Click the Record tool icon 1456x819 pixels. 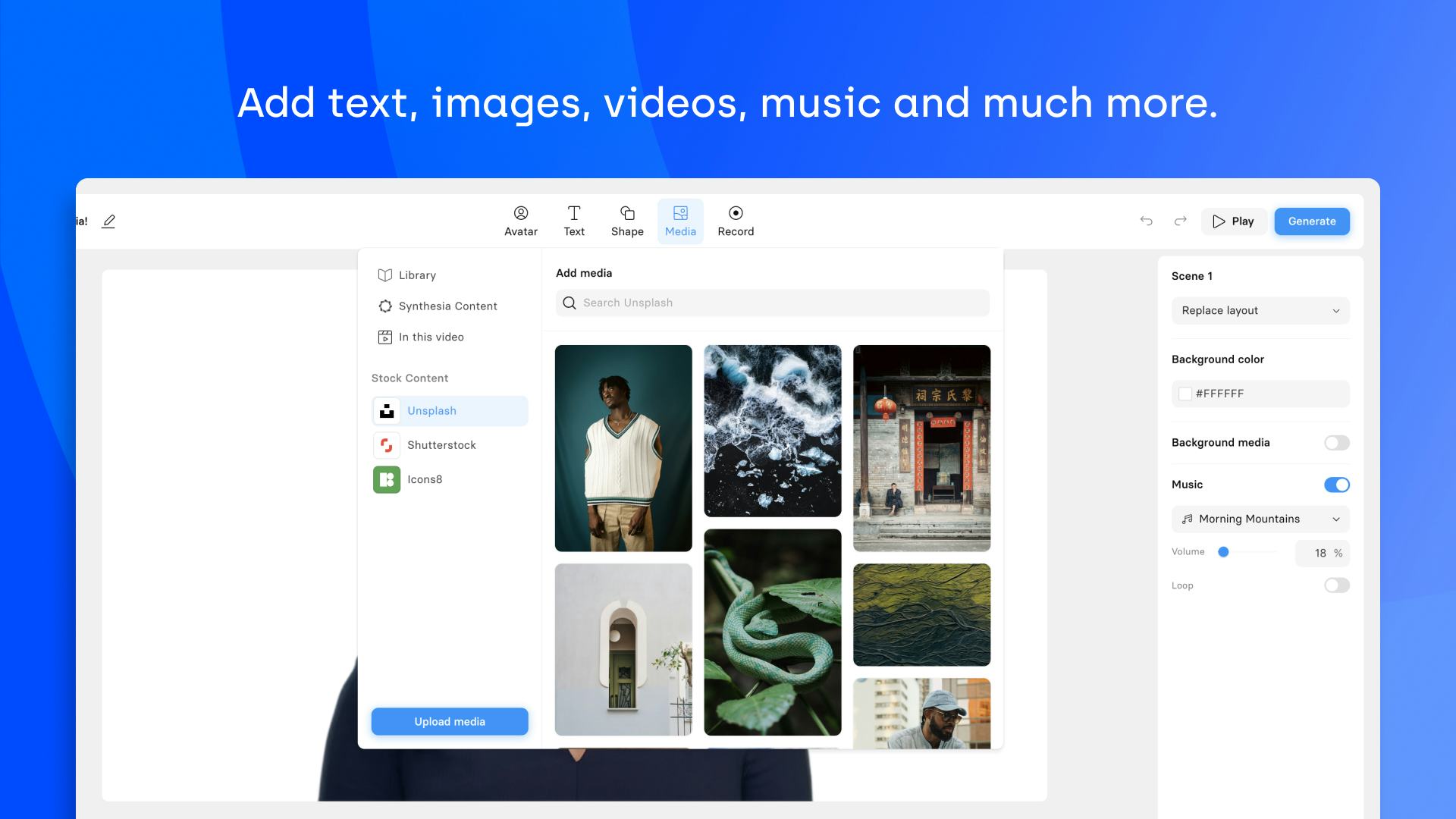tap(735, 213)
